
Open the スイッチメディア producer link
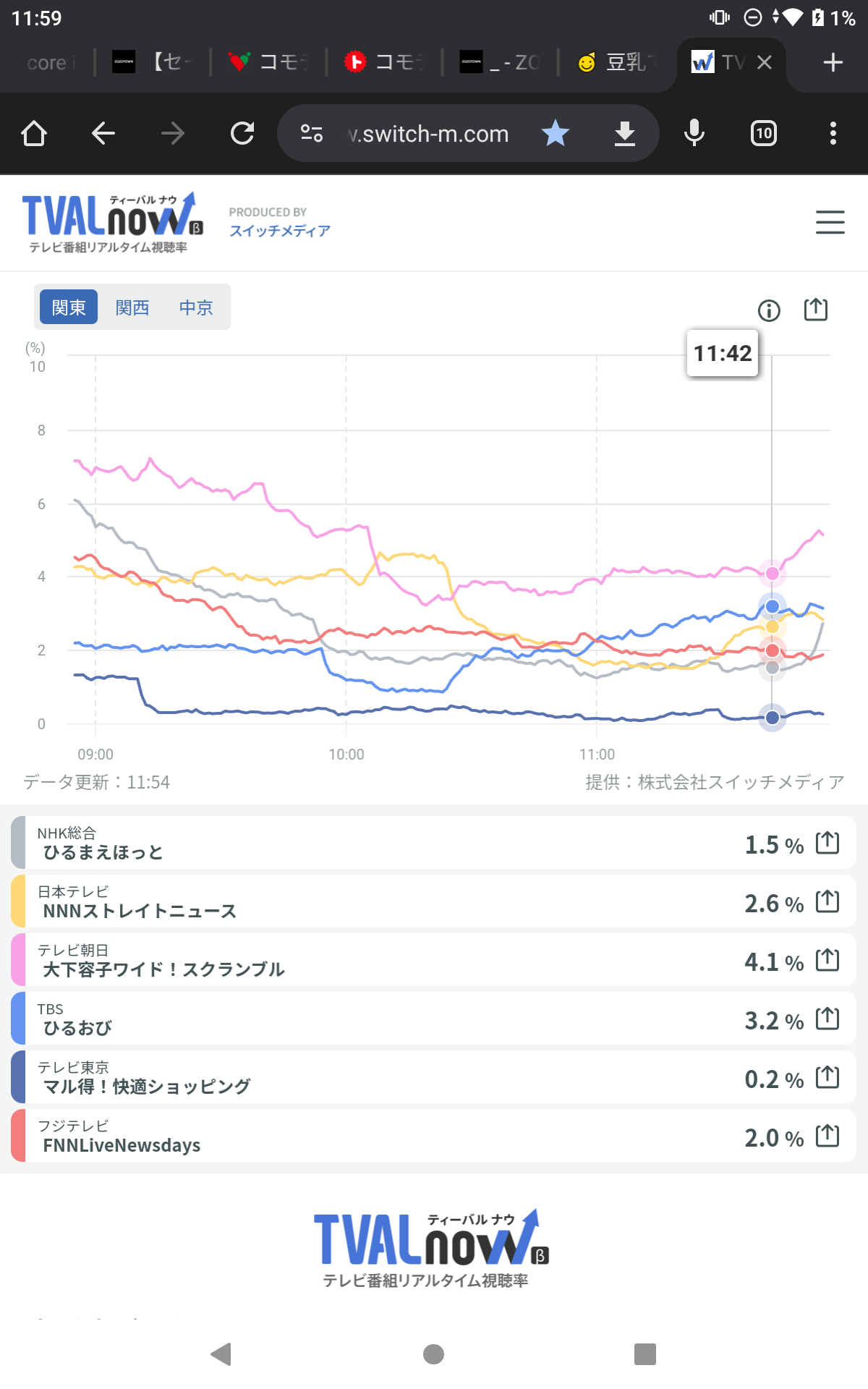(280, 231)
